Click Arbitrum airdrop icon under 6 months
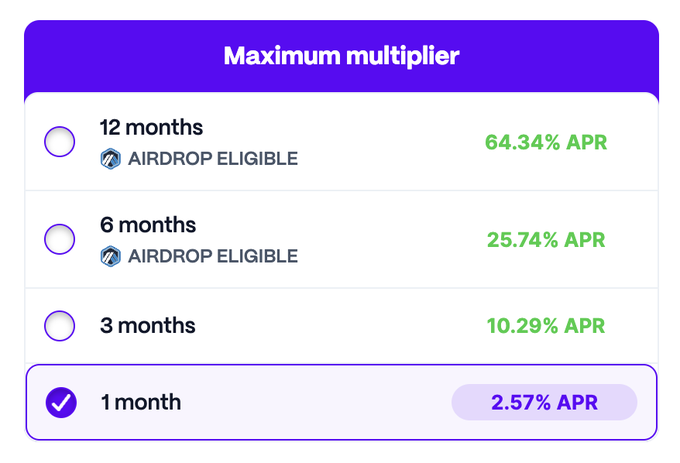680x463 pixels. (110, 256)
